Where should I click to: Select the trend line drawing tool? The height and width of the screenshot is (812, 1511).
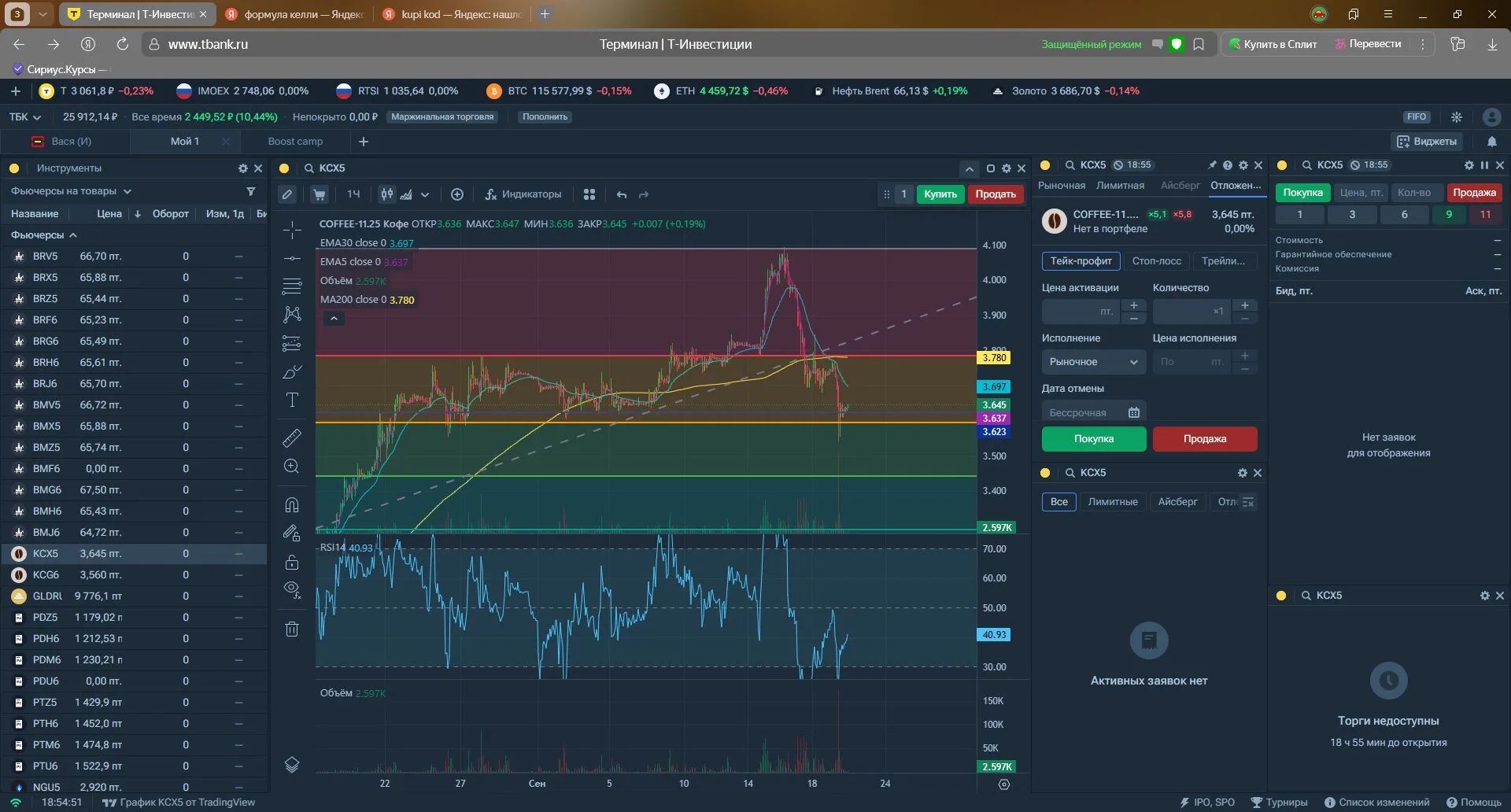click(292, 258)
